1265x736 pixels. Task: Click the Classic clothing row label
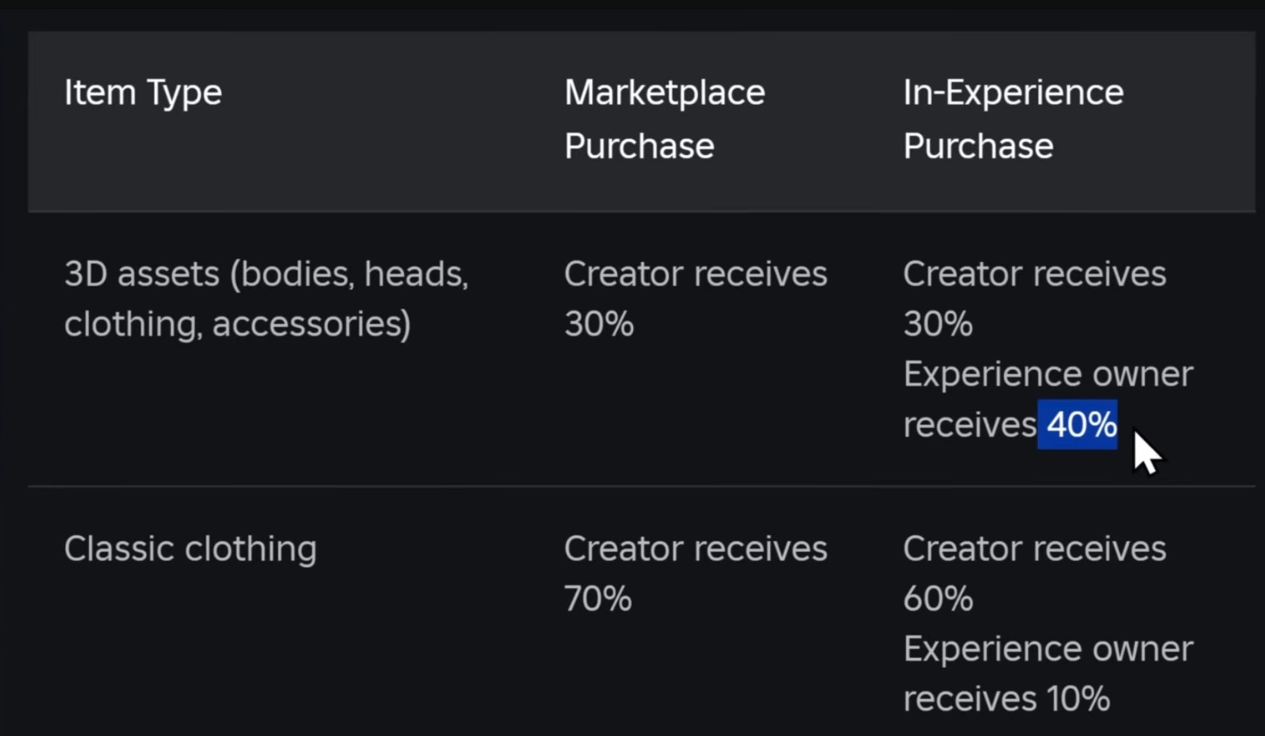190,549
